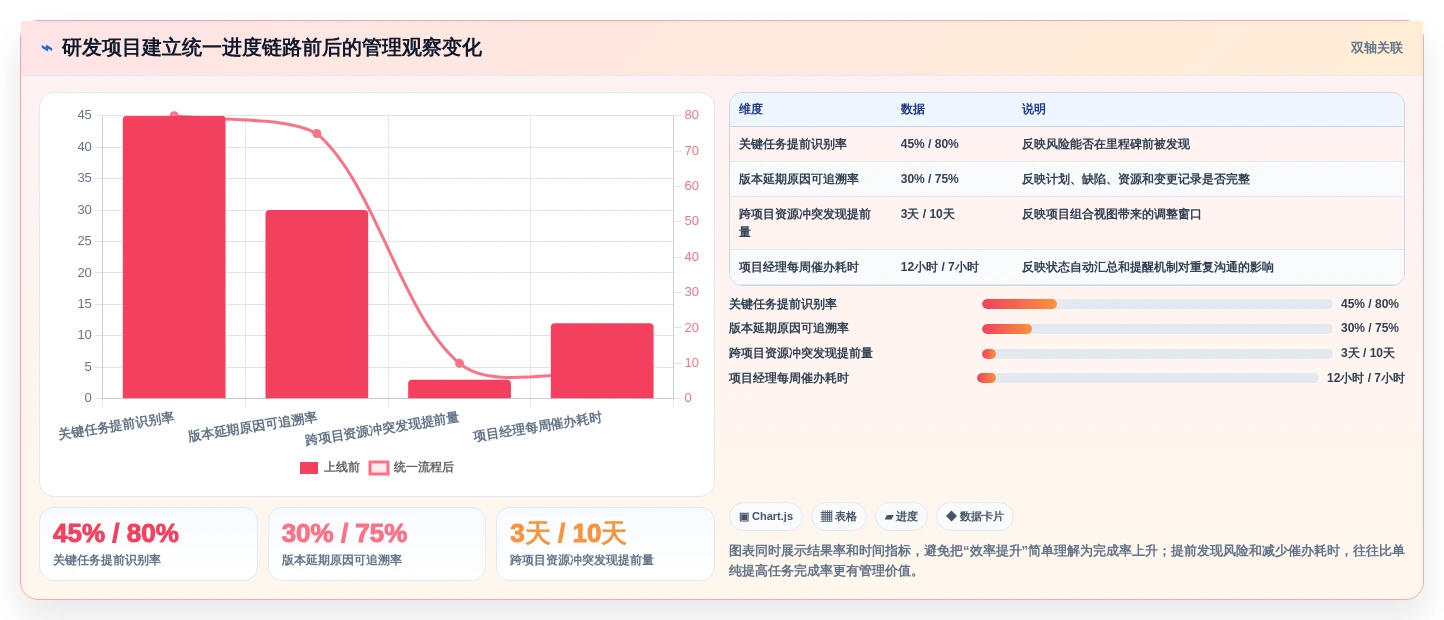1444x620 pixels.
Task: Click the 进度 tag chip
Action: pos(901,517)
